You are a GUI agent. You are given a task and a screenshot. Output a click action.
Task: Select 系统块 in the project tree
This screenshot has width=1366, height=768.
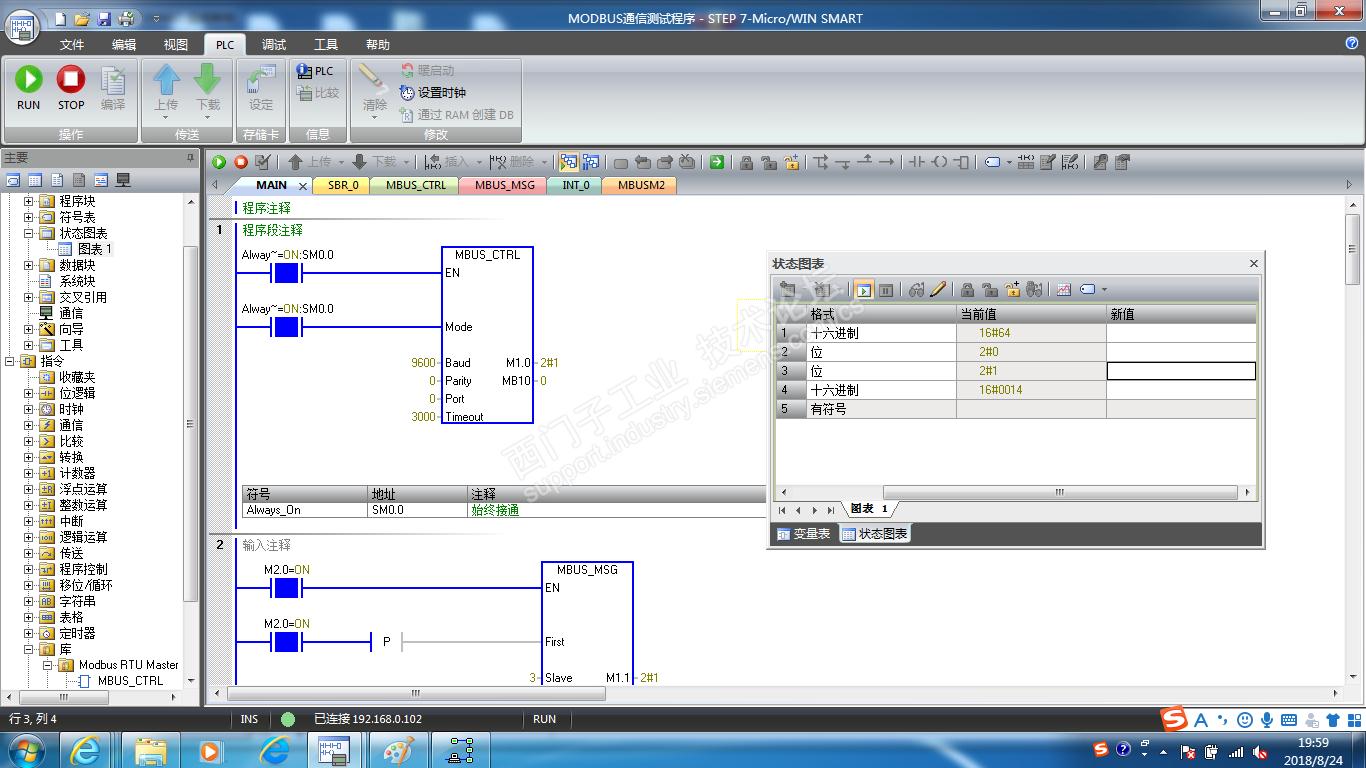(x=77, y=281)
